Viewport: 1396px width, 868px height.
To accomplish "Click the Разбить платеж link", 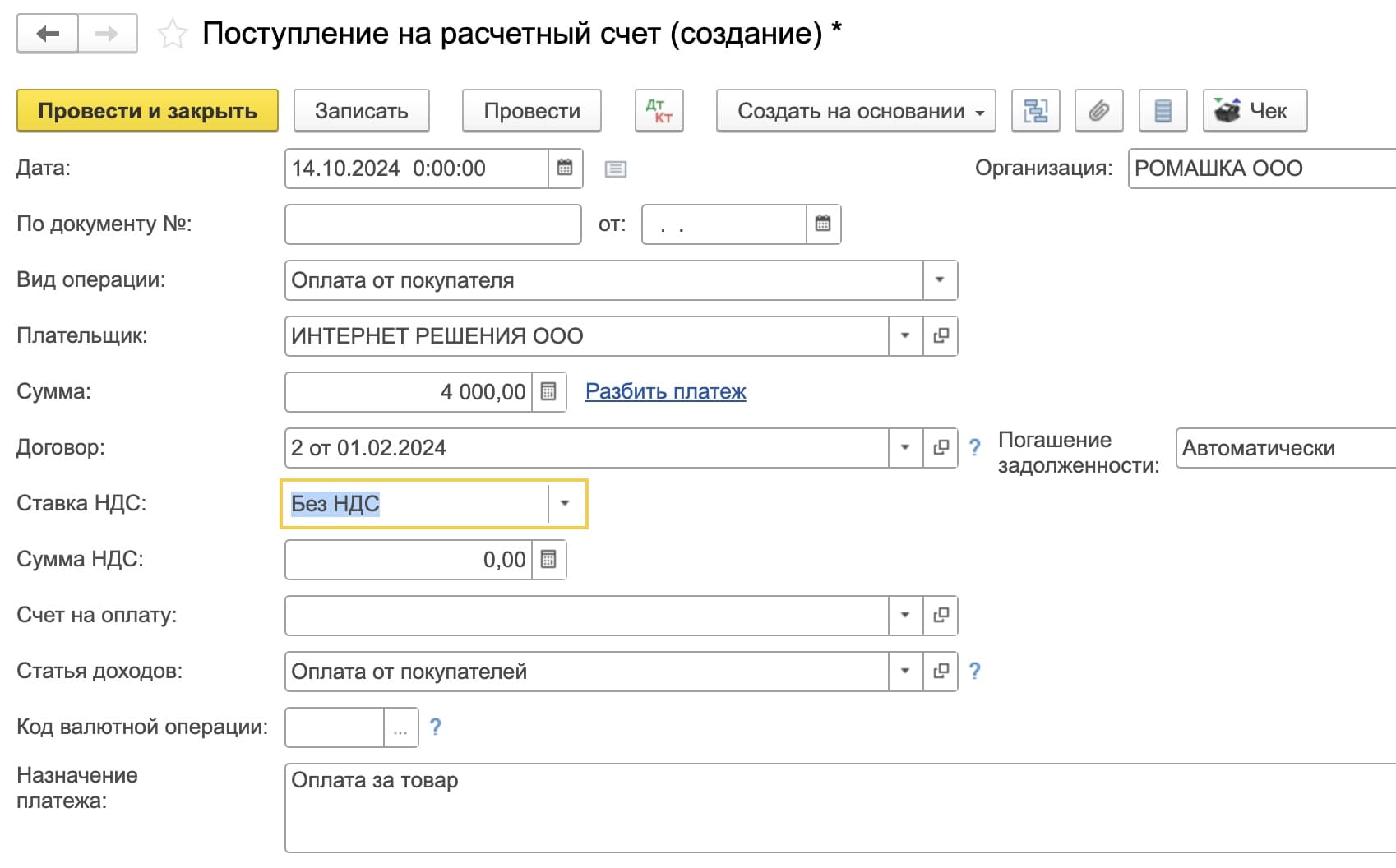I will pos(665,392).
